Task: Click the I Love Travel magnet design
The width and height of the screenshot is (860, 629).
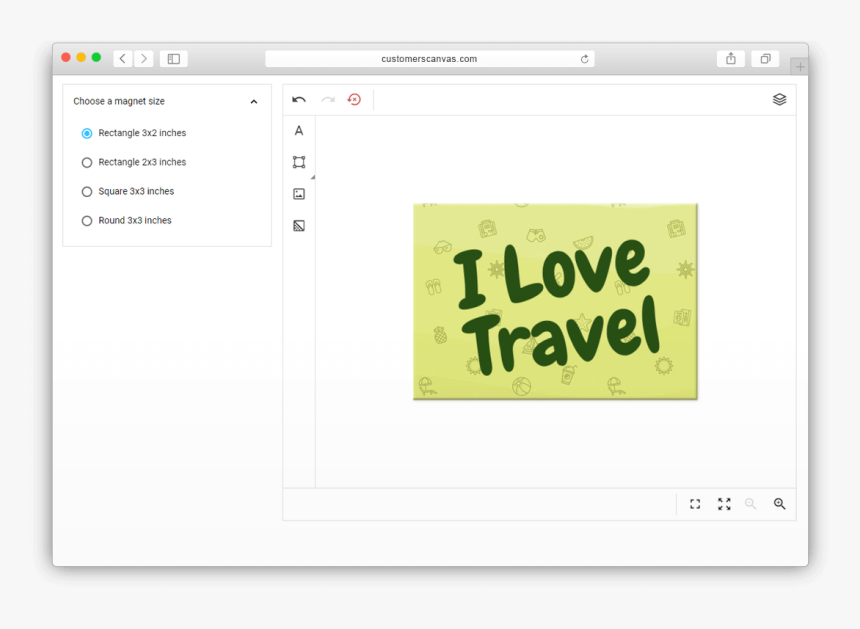Action: click(x=555, y=301)
